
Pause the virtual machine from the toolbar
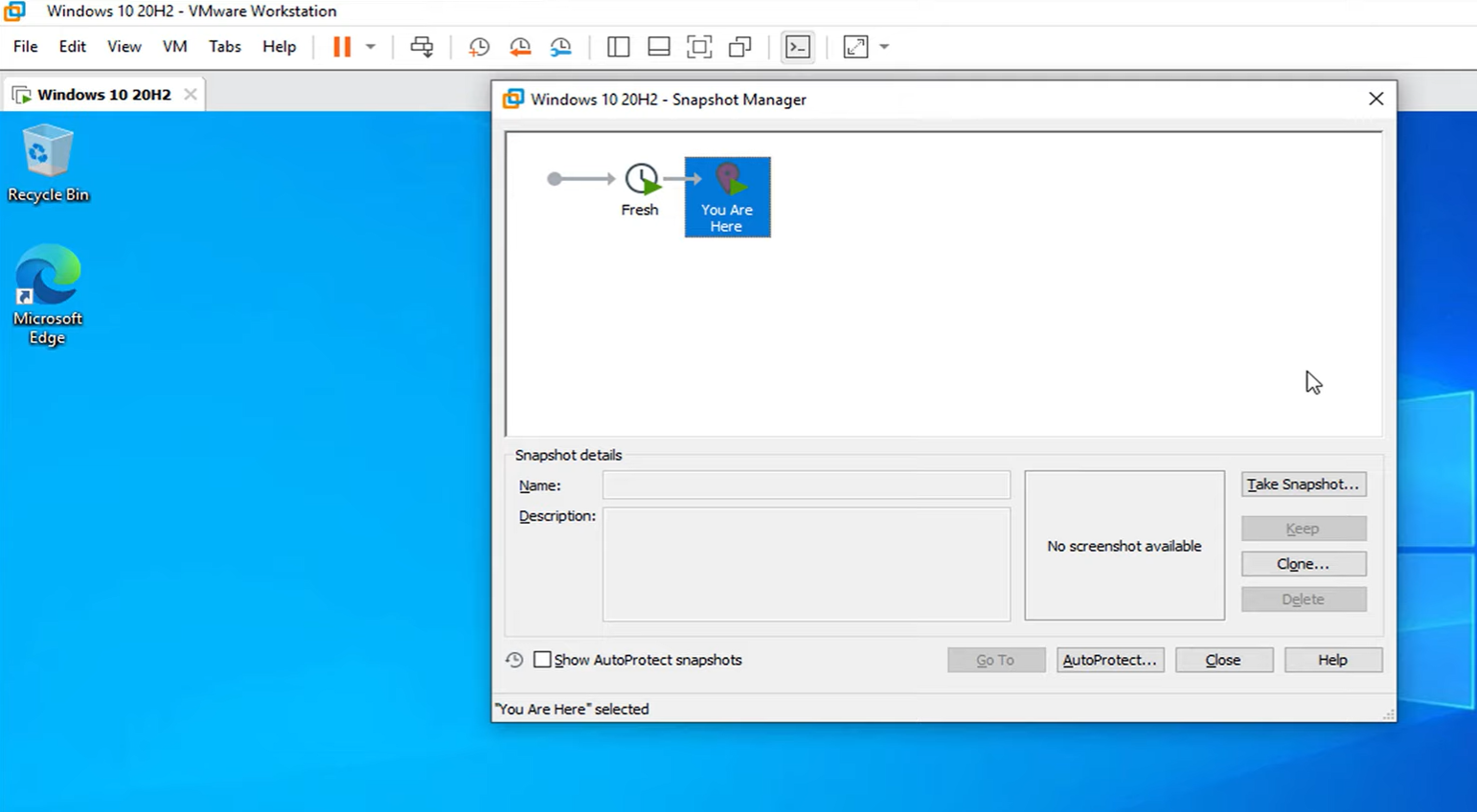click(342, 47)
